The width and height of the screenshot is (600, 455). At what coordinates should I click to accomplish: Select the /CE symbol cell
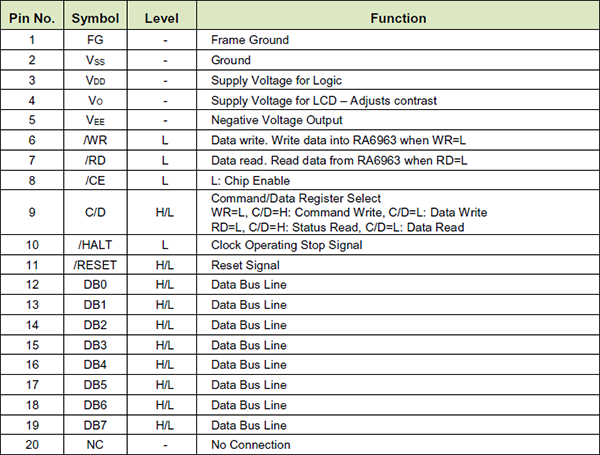[x=96, y=181]
